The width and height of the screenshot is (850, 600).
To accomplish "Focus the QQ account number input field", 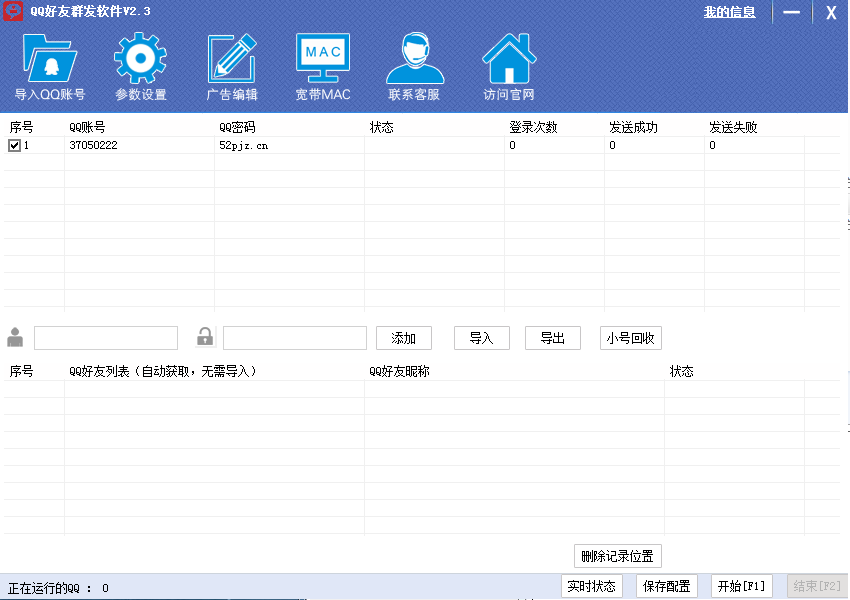I will click(106, 338).
